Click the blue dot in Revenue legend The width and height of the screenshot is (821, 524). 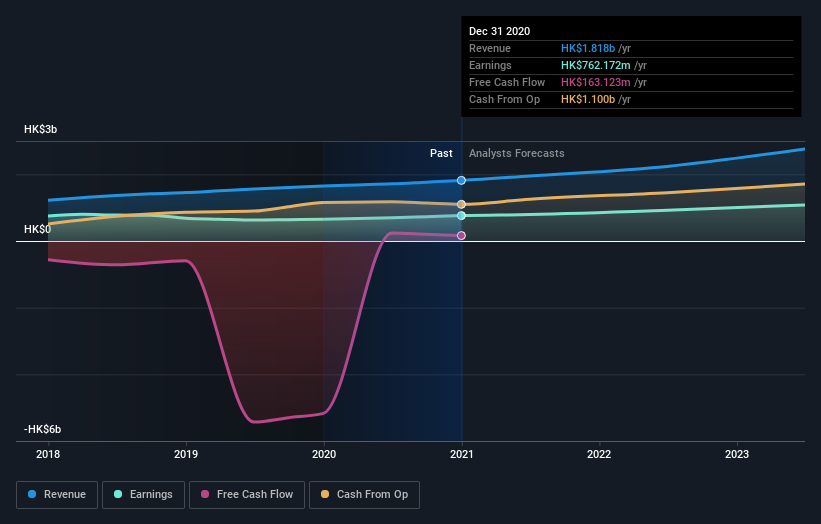32,494
